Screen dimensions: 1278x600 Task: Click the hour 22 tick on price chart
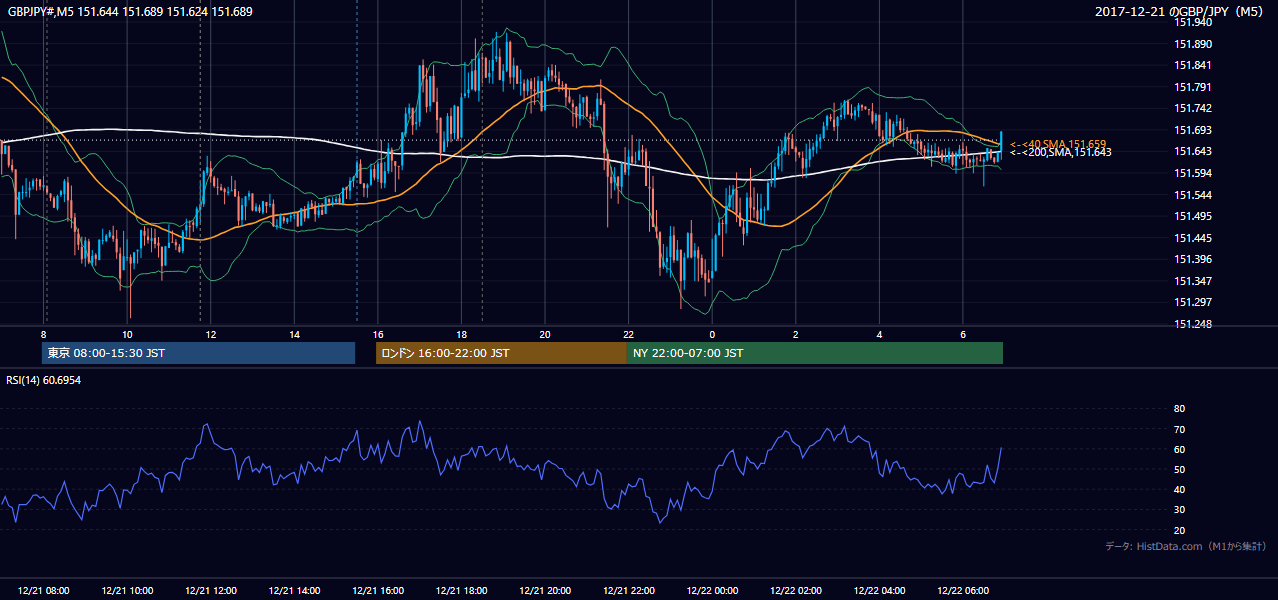628,334
